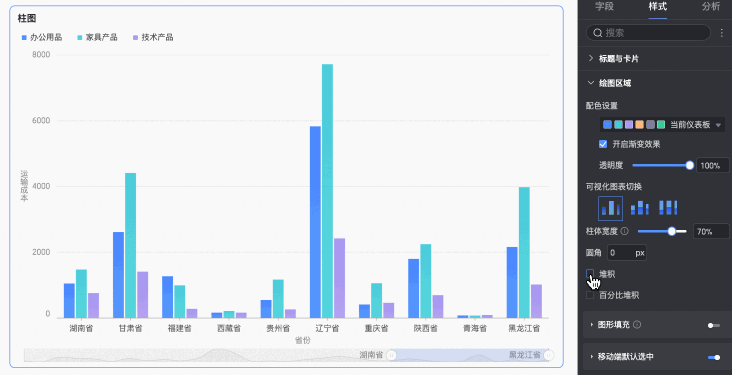The height and width of the screenshot is (375, 732).
Task: Toggle the 技术产品 legend item
Action: pyautogui.click(x=153, y=37)
